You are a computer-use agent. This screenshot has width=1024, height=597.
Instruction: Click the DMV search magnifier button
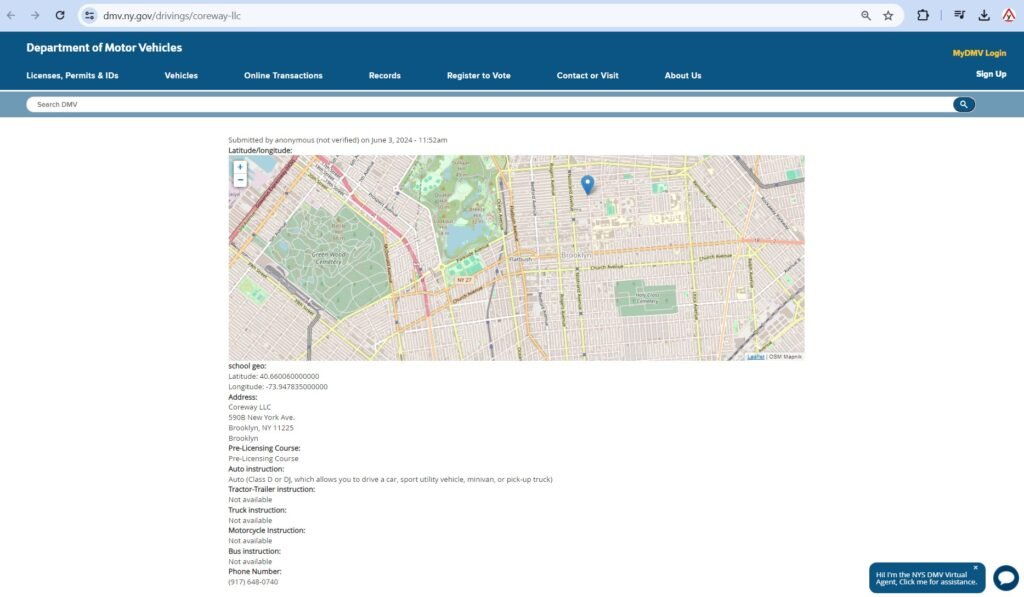[x=963, y=104]
